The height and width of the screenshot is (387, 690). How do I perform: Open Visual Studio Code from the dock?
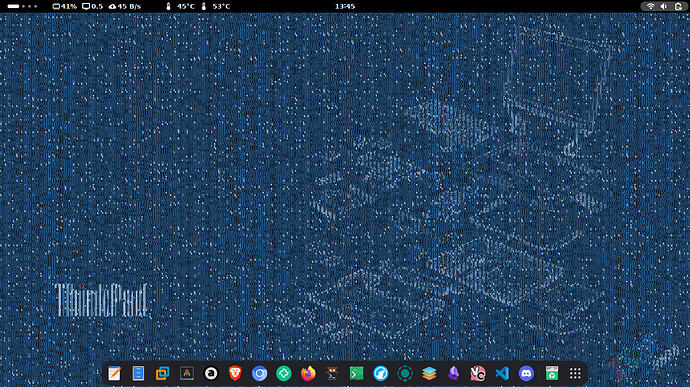point(502,373)
